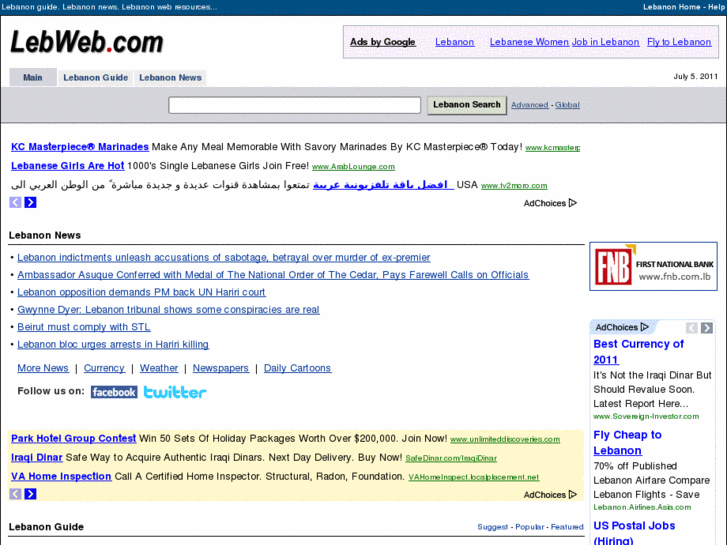Open Fly Cheap to Lebanon ad
This screenshot has width=727, height=545.
pyautogui.click(x=627, y=442)
